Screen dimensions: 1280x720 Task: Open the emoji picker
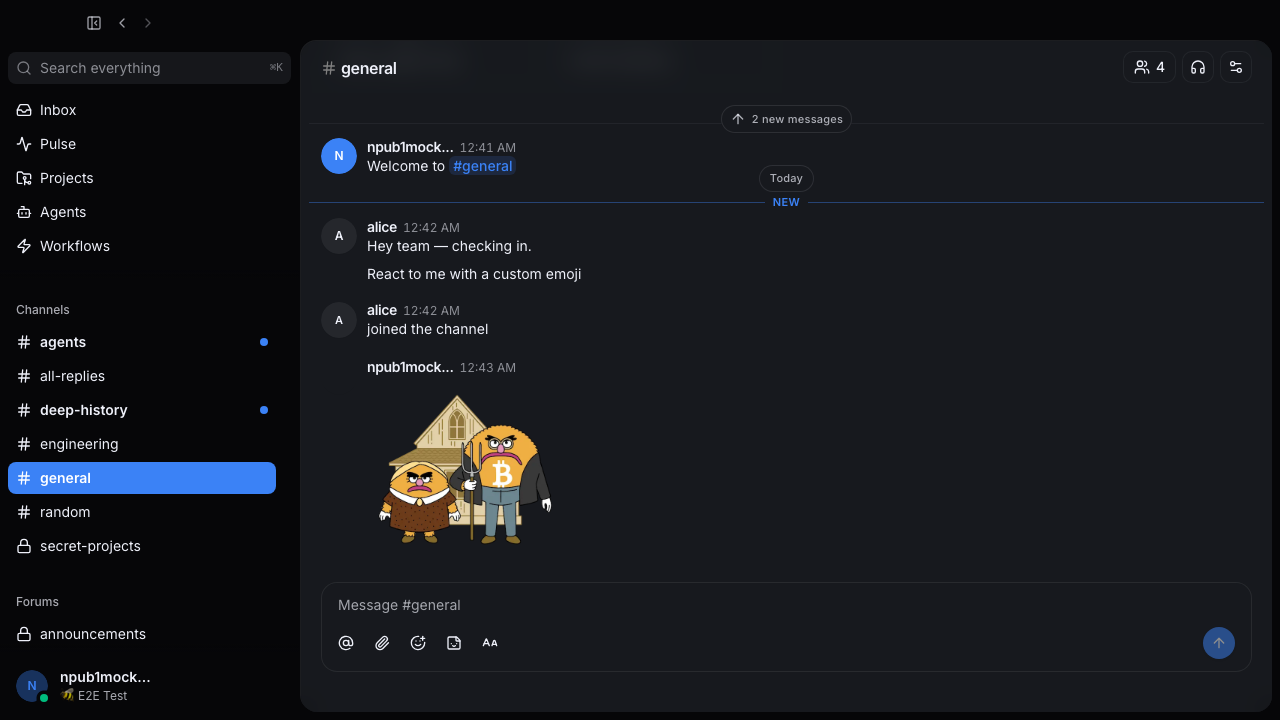[418, 643]
